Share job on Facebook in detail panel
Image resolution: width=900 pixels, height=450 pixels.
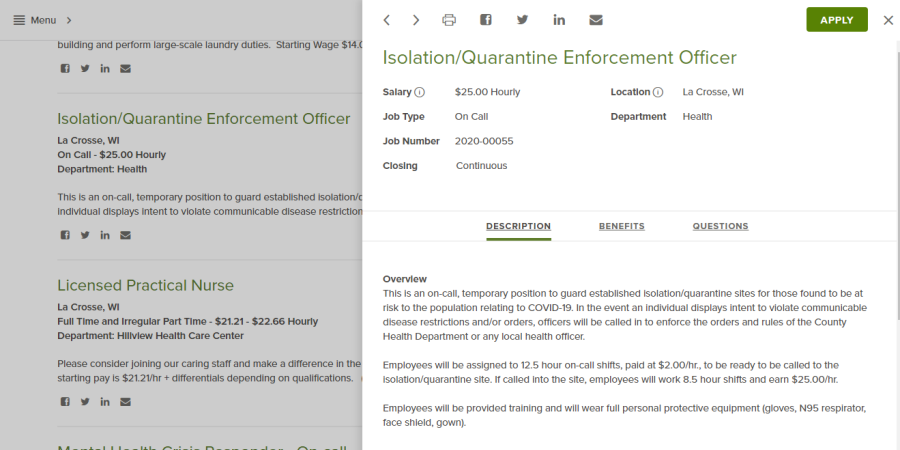coord(486,20)
